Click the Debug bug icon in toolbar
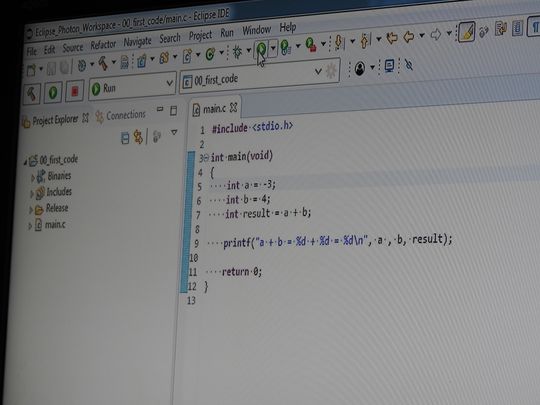Image resolution: width=540 pixels, height=405 pixels. pyautogui.click(x=237, y=52)
